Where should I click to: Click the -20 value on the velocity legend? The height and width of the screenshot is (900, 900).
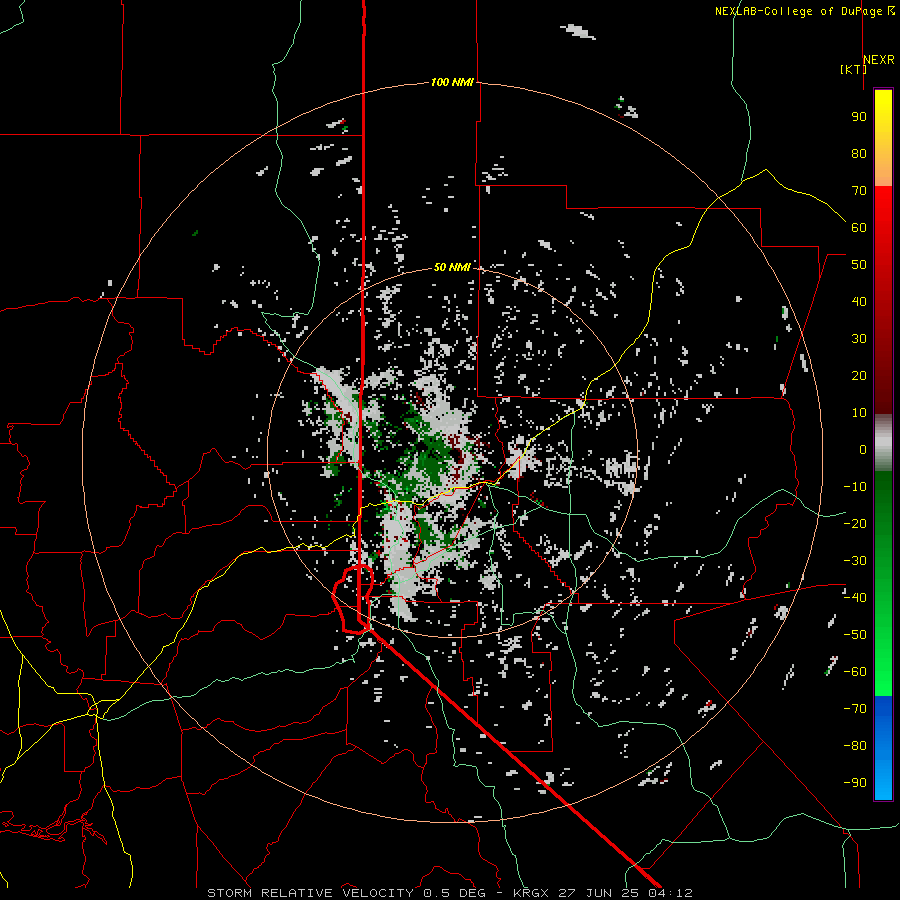click(x=855, y=523)
